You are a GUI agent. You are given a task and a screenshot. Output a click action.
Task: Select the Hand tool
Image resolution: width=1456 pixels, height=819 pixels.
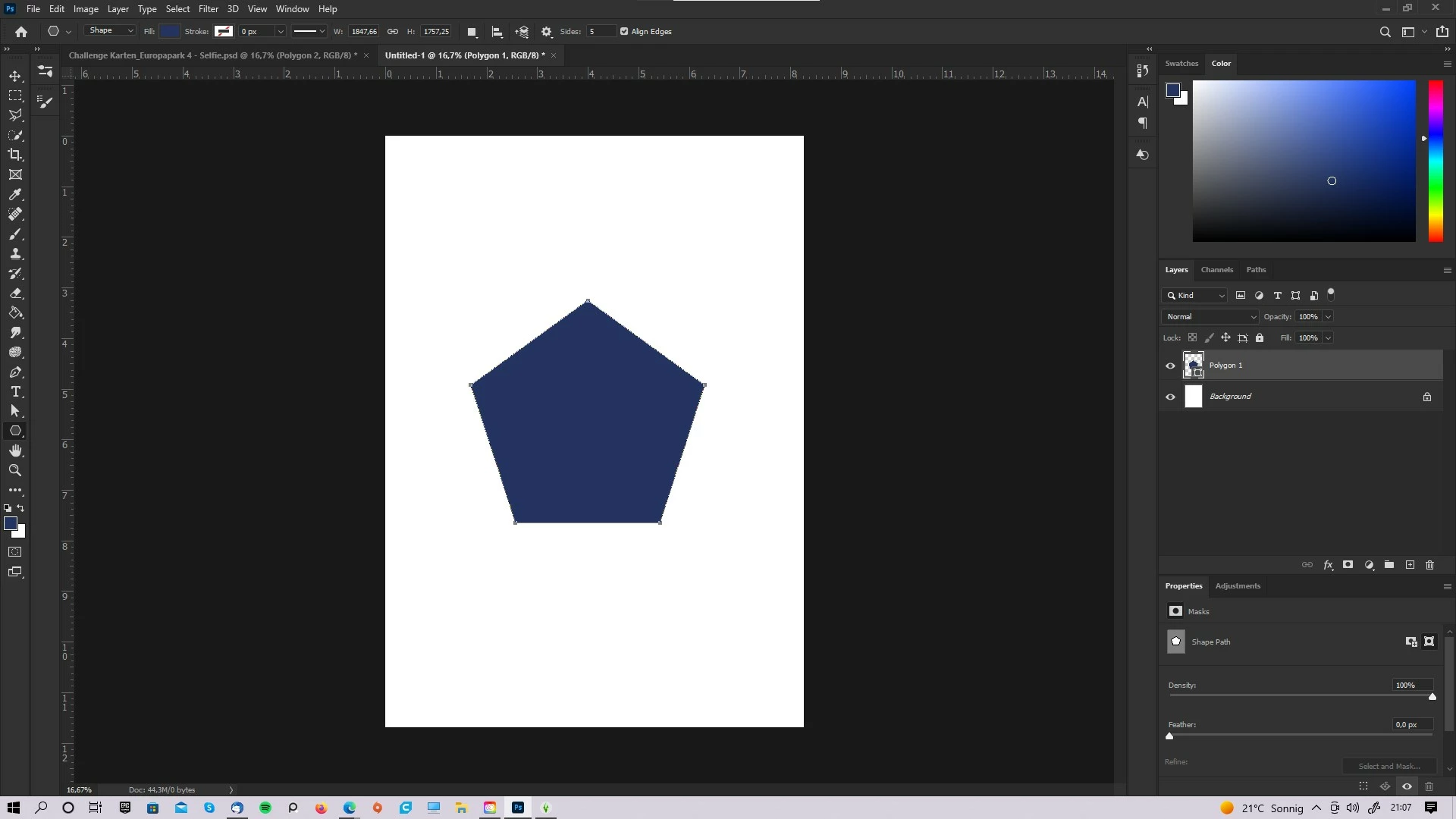[15, 450]
